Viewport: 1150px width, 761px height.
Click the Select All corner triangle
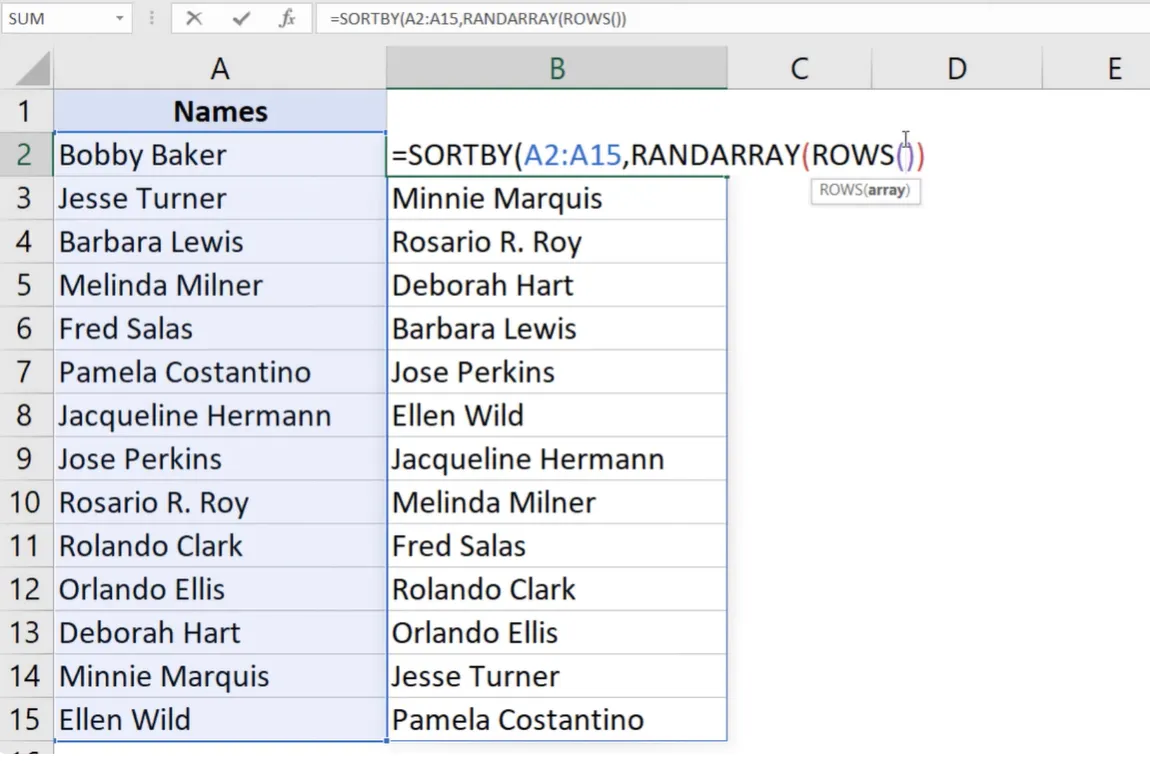(32, 69)
